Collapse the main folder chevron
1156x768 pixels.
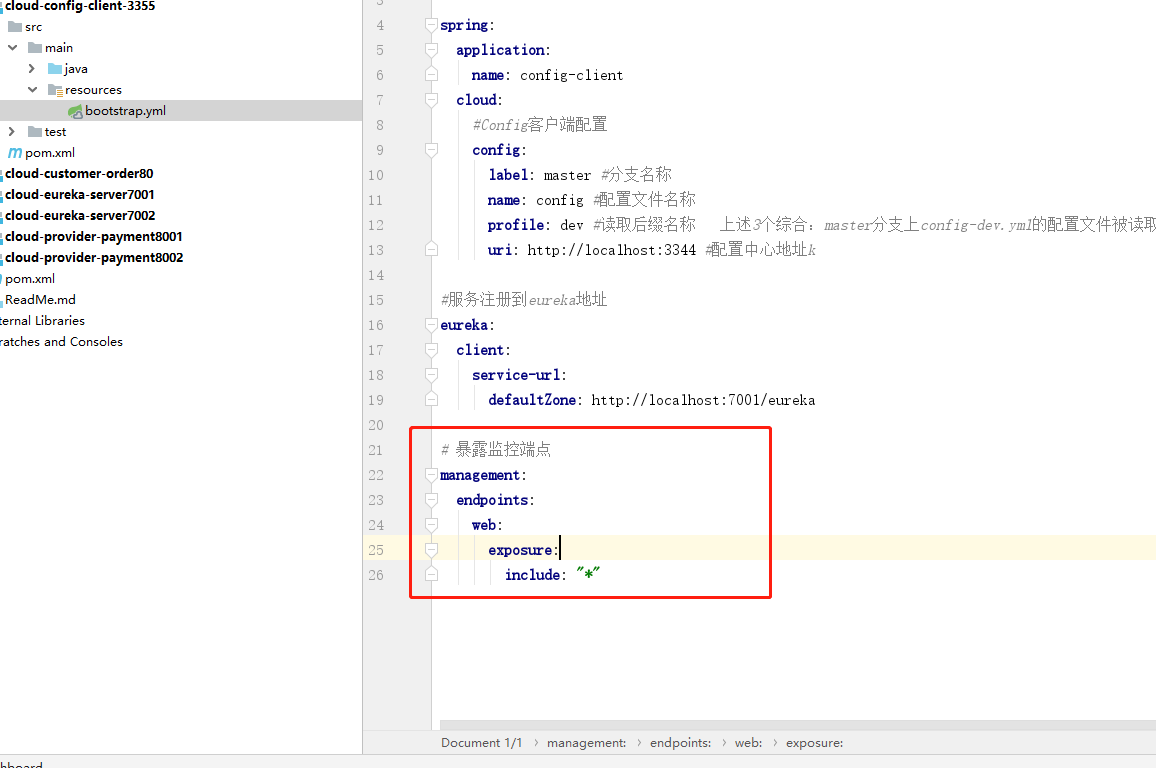13,48
